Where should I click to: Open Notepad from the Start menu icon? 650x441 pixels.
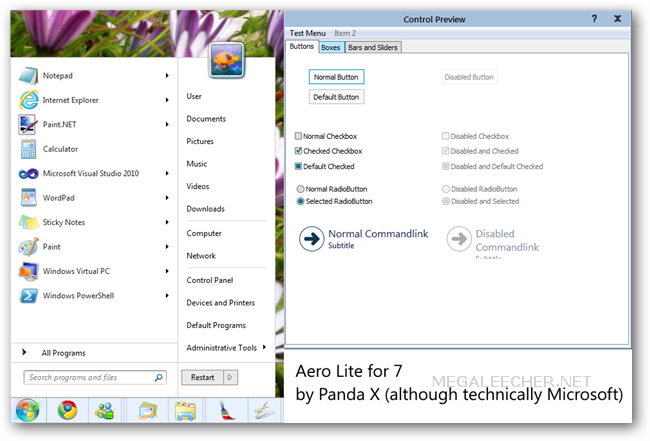tap(28, 76)
